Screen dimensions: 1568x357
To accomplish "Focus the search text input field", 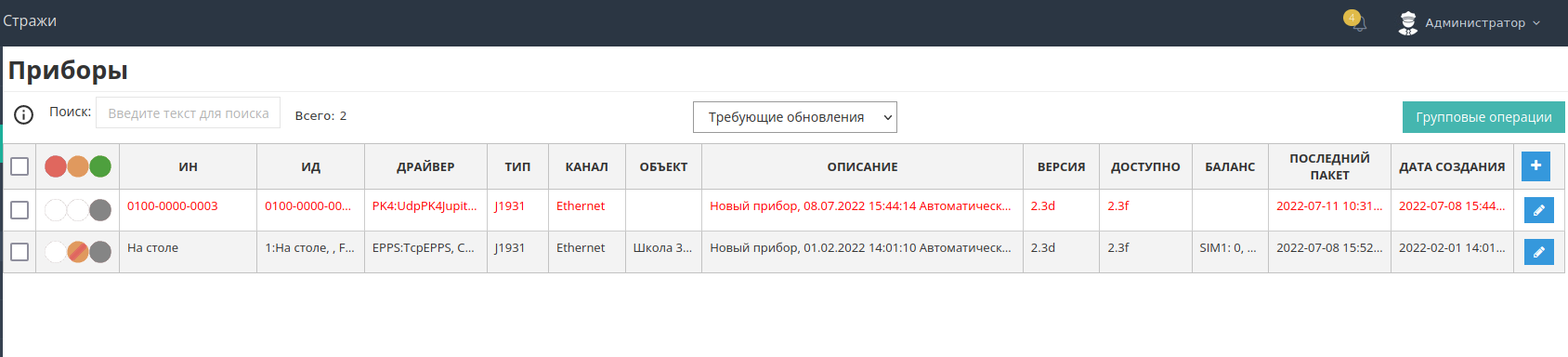I will tap(189, 112).
